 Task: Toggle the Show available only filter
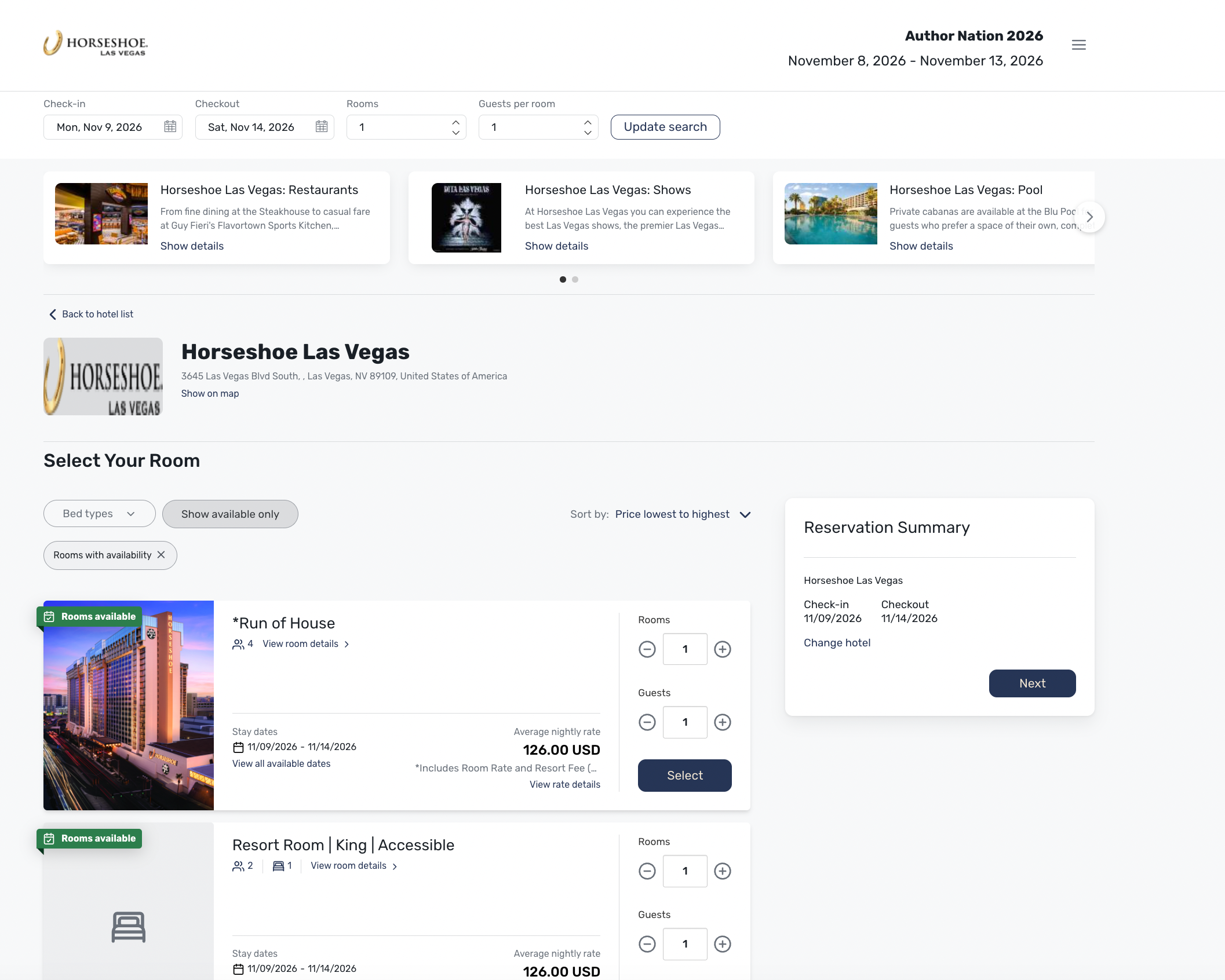tap(230, 514)
